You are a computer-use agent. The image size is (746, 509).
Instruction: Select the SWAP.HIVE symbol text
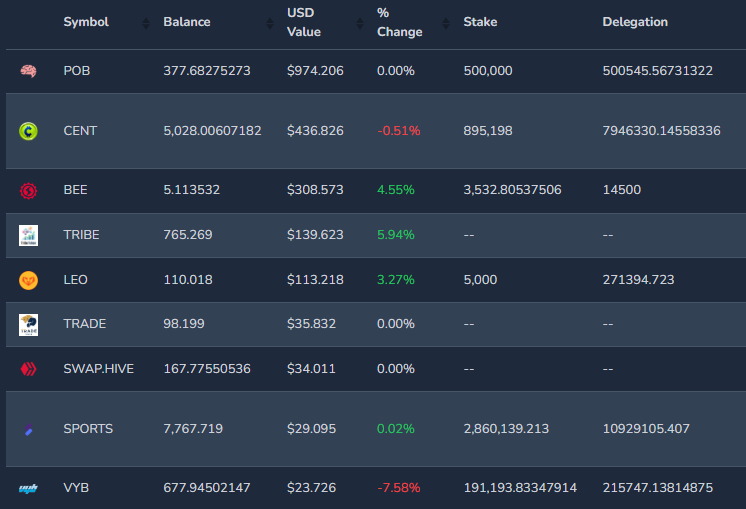pyautogui.click(x=98, y=369)
